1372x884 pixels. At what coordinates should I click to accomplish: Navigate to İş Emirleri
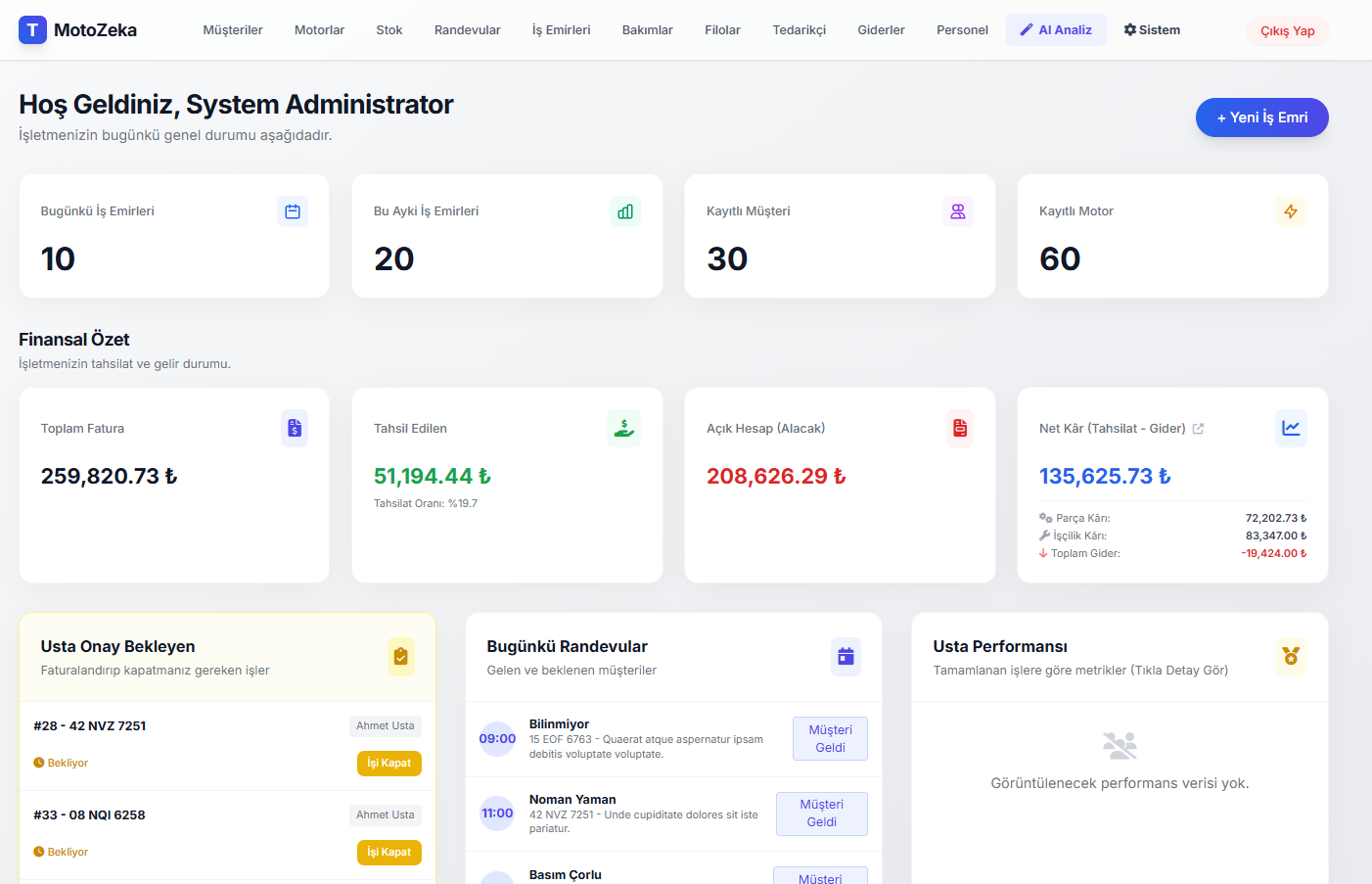coord(561,30)
